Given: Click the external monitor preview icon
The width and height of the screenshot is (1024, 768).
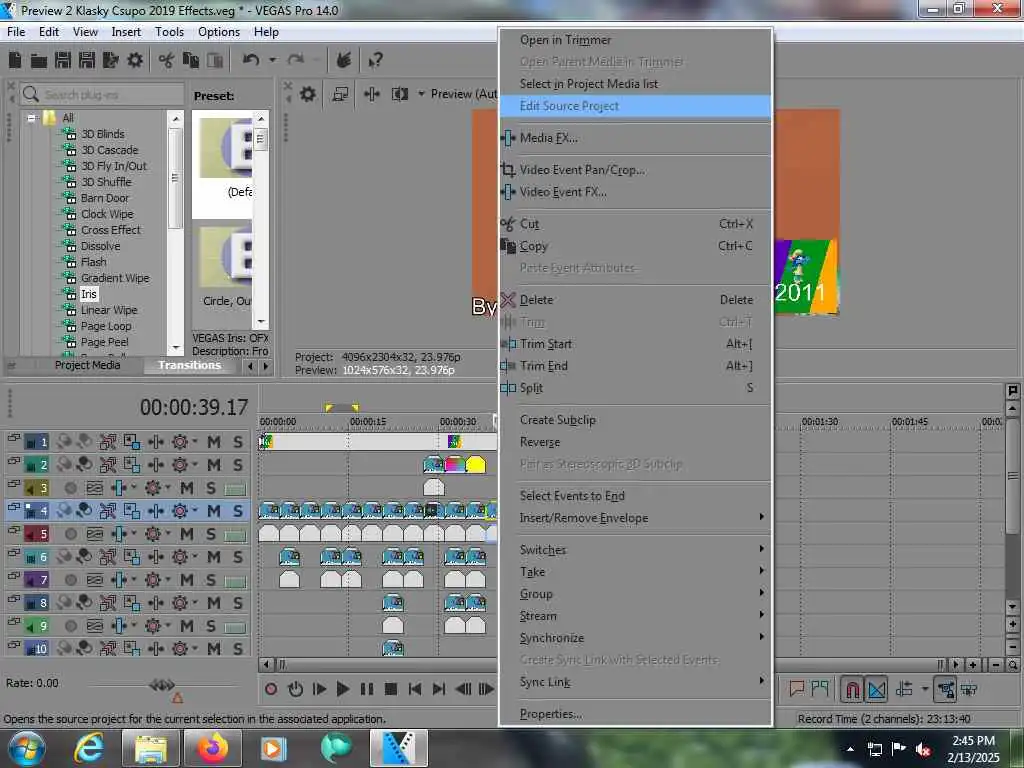Looking at the screenshot, I should (340, 94).
